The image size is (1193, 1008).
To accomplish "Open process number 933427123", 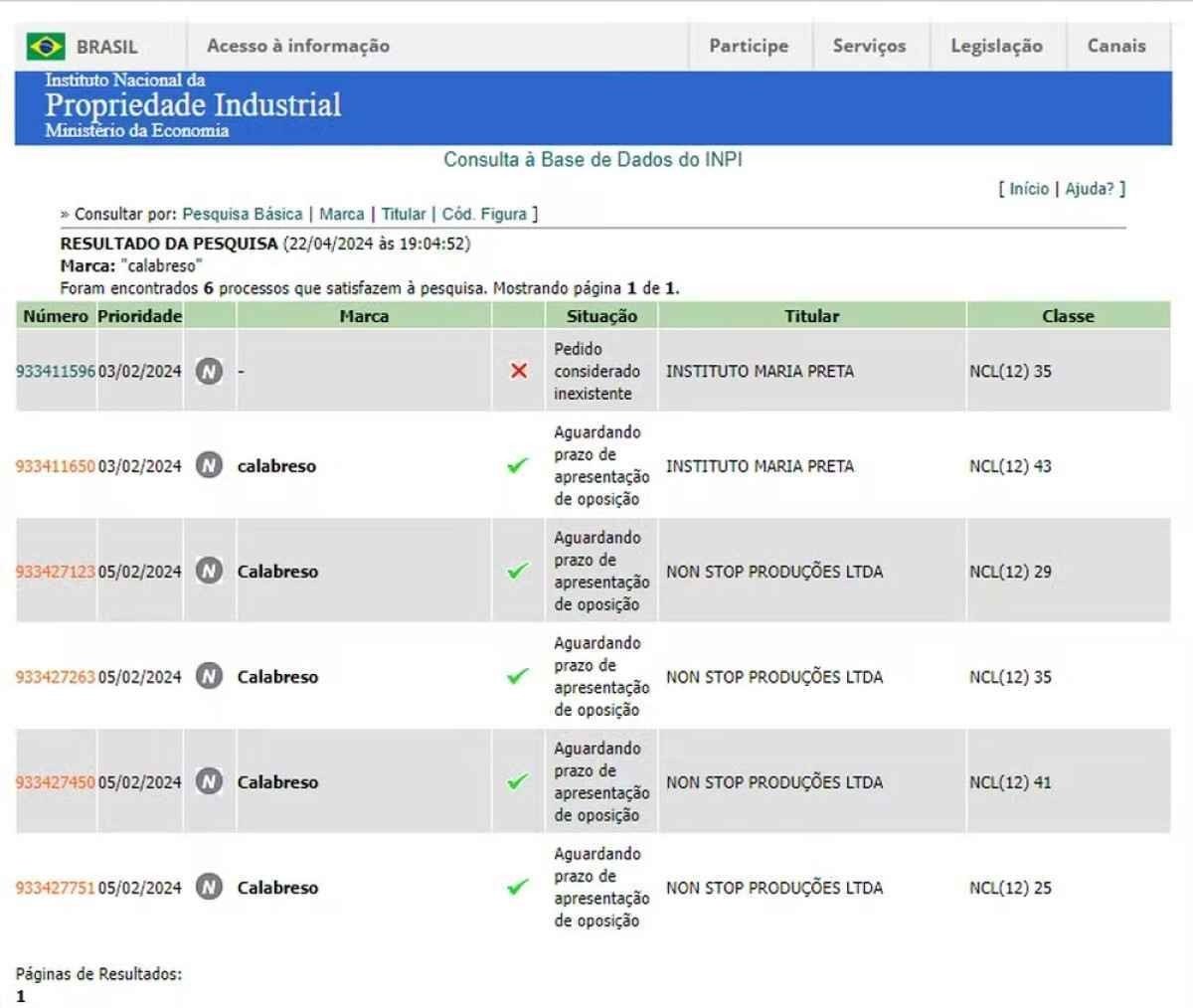I will click(x=56, y=572).
